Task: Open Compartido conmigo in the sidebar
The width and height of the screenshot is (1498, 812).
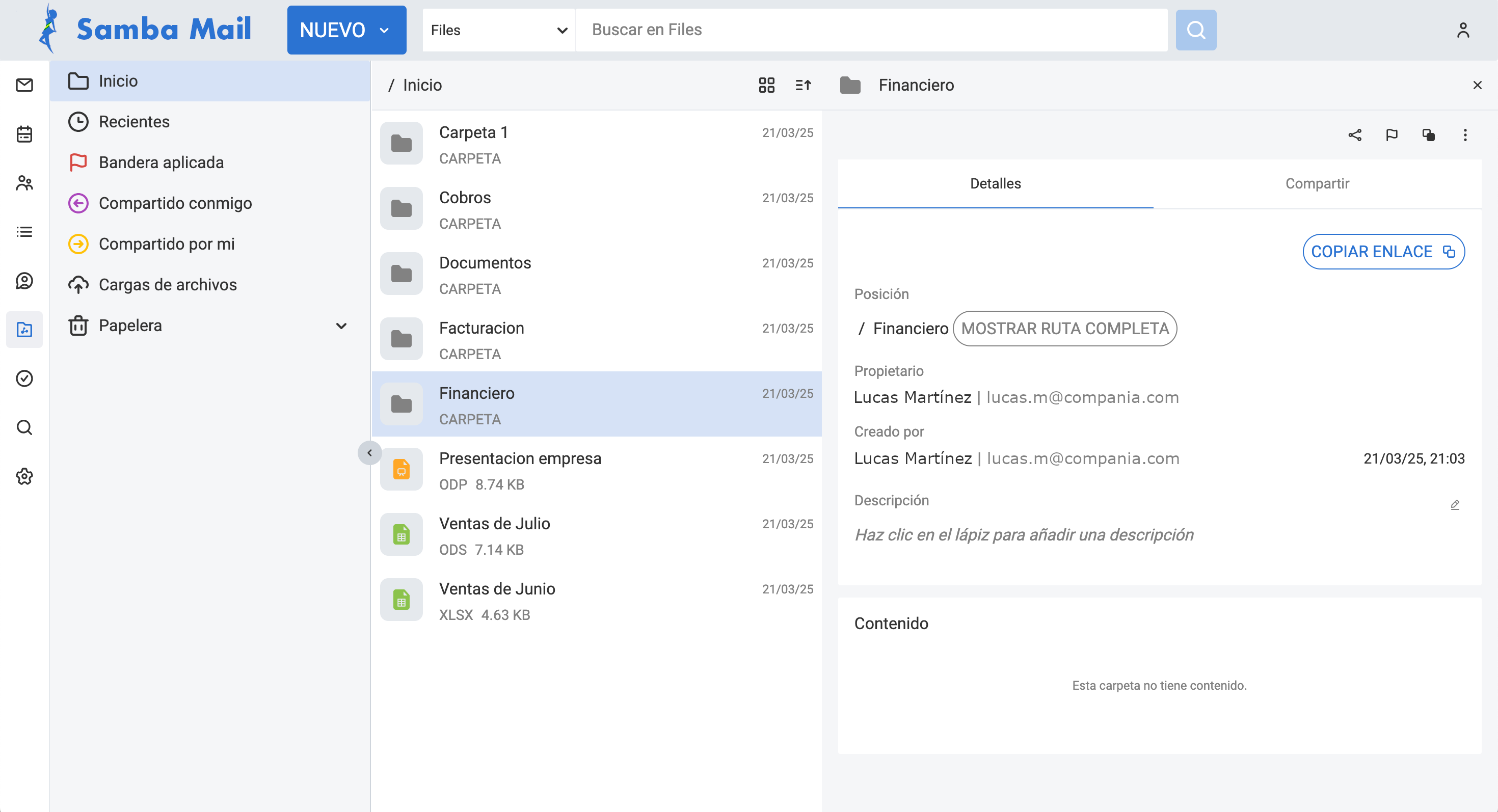Action: point(174,203)
